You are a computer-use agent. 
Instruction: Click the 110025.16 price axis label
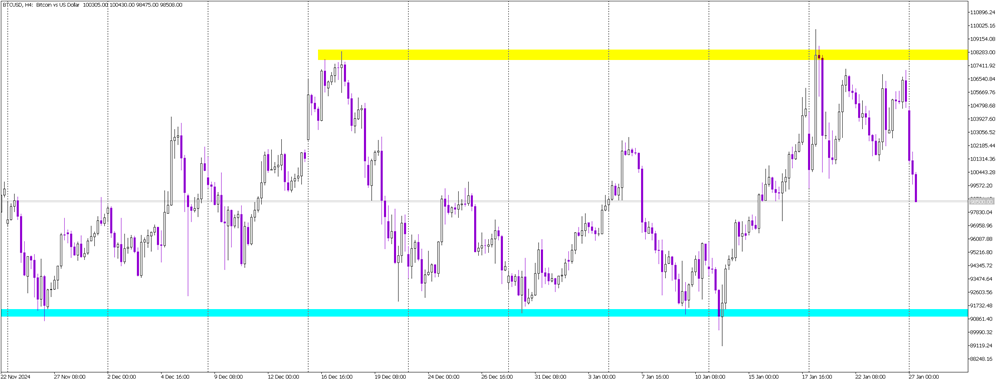point(982,26)
